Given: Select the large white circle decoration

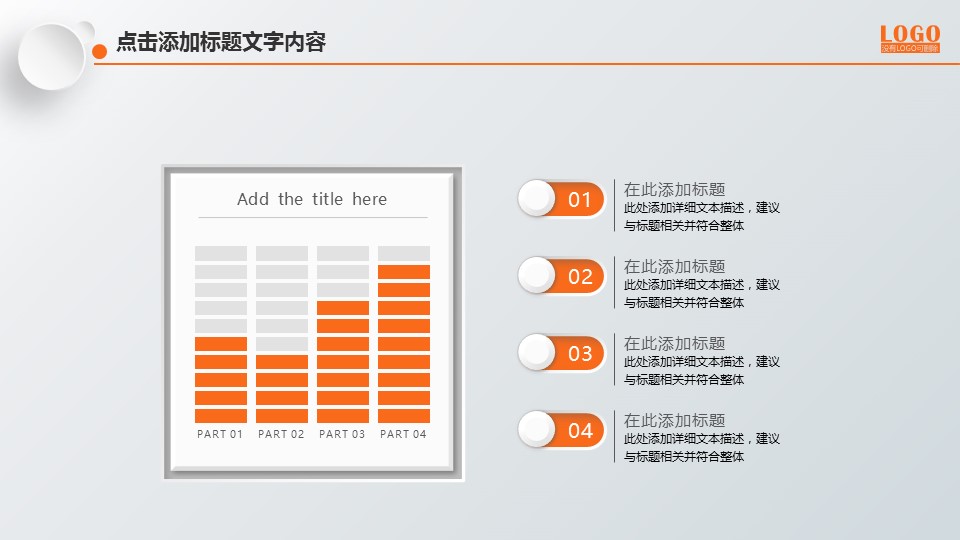Looking at the screenshot, I should point(51,56).
